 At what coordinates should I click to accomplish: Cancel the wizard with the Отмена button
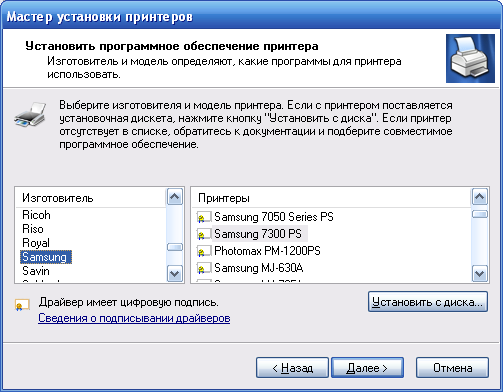point(452,368)
